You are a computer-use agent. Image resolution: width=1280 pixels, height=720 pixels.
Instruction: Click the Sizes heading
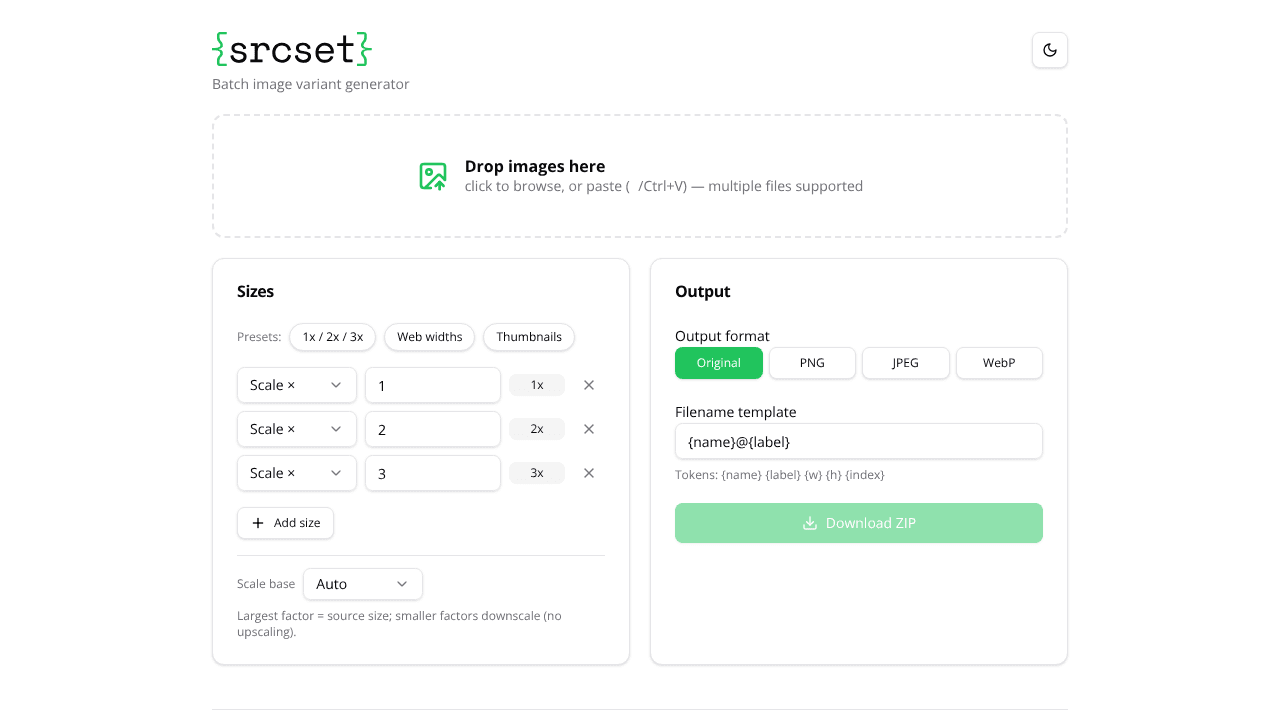(255, 292)
